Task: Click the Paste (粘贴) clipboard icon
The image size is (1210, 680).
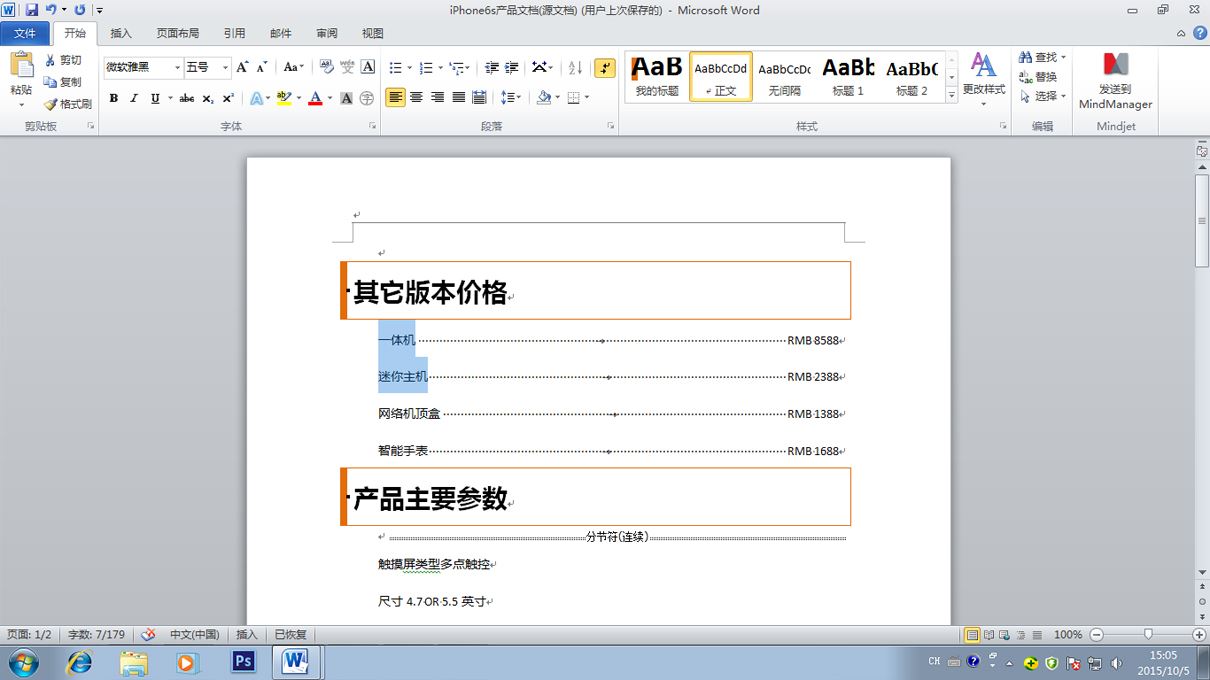Action: 22,65
